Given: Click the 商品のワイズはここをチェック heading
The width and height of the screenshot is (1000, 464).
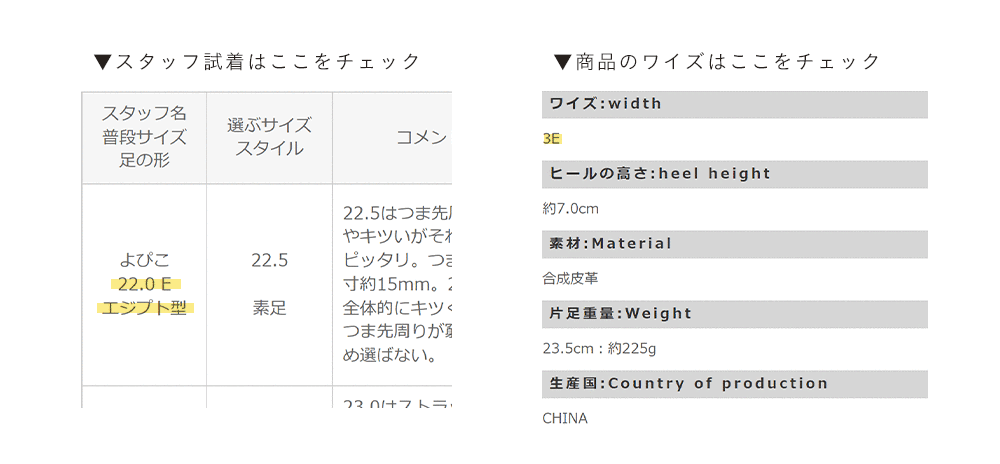Looking at the screenshot, I should (x=717, y=62).
